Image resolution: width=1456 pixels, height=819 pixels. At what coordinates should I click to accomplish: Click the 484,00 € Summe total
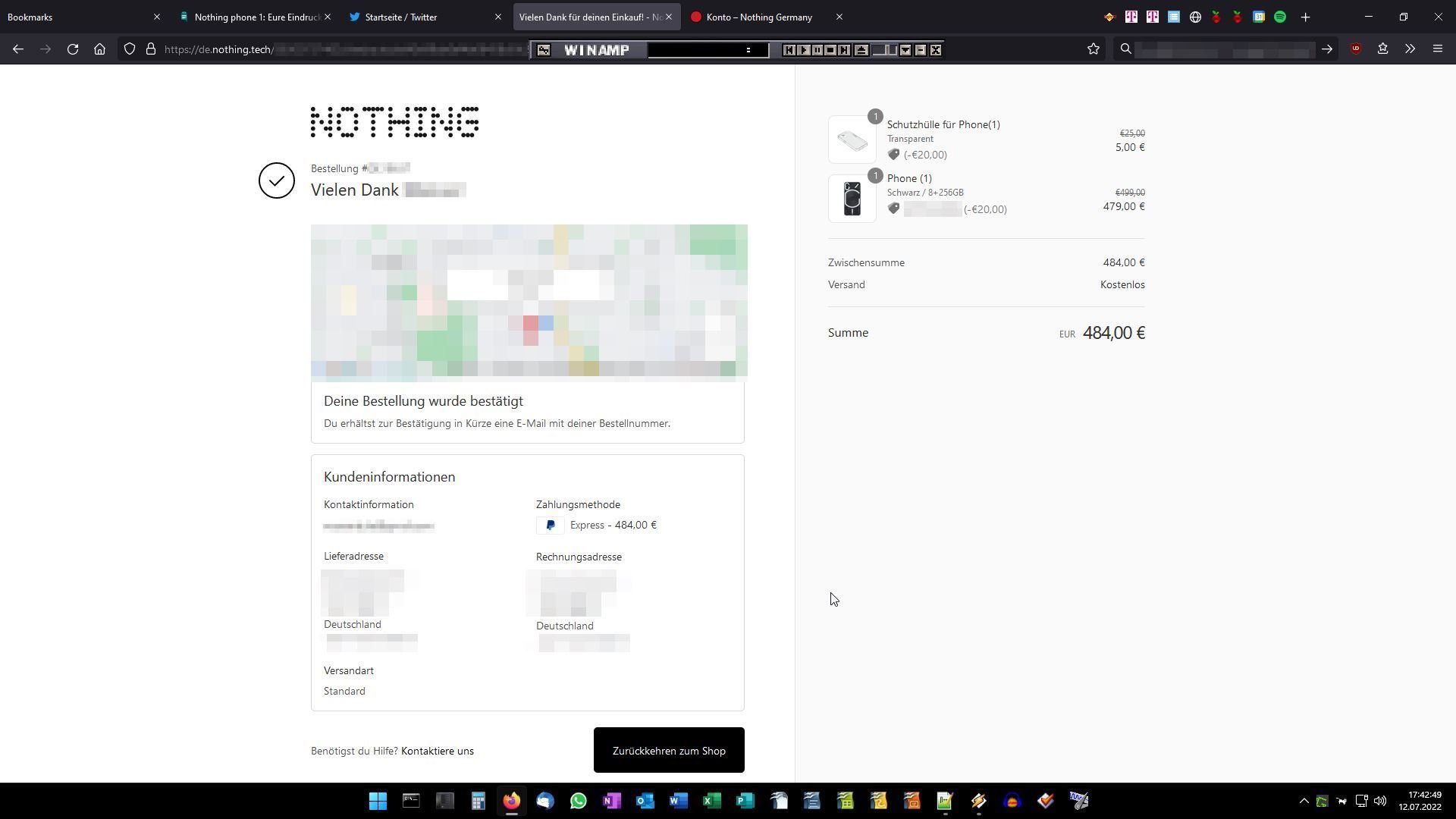[1113, 333]
